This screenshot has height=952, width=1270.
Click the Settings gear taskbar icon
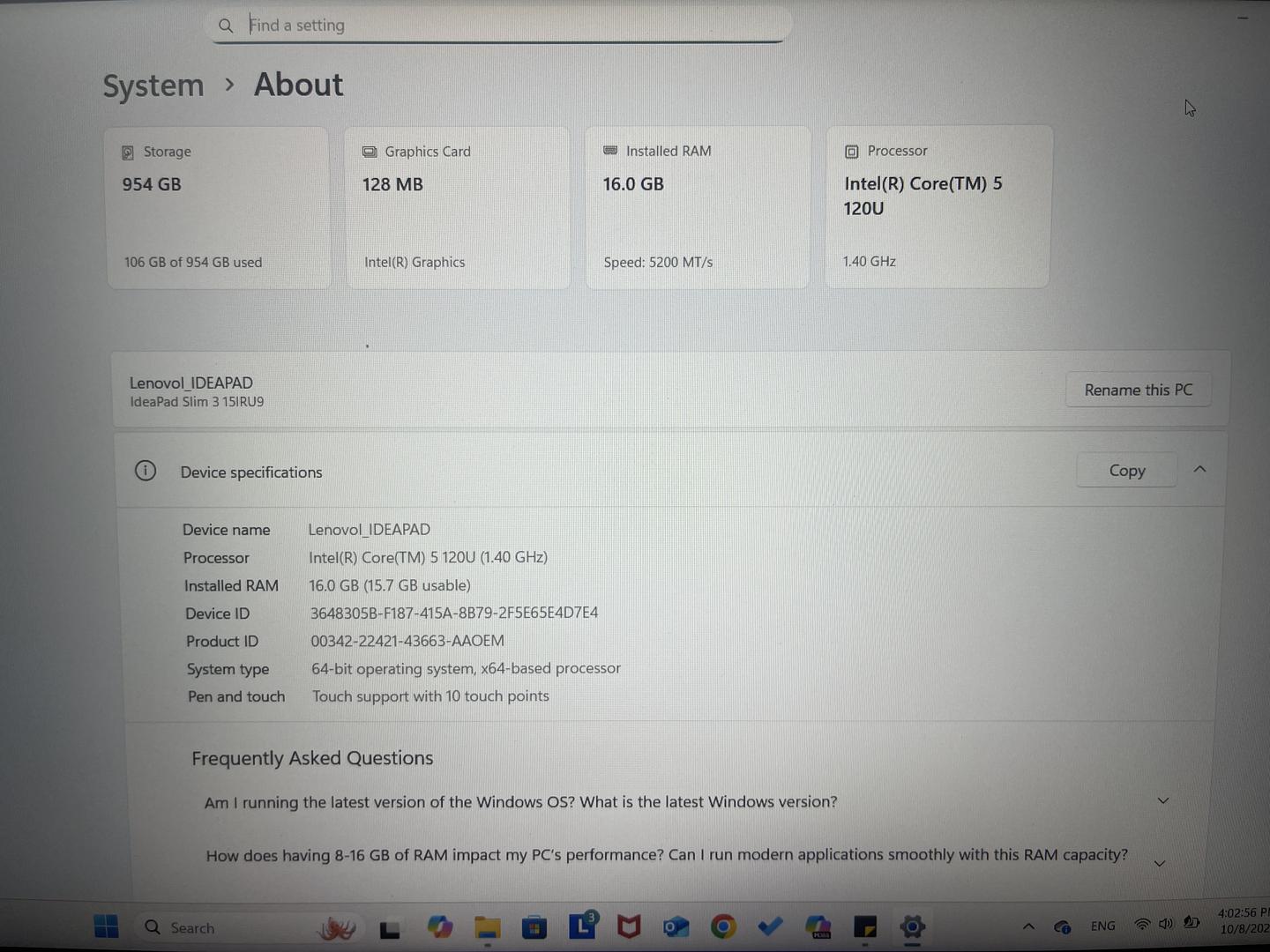pos(912,926)
